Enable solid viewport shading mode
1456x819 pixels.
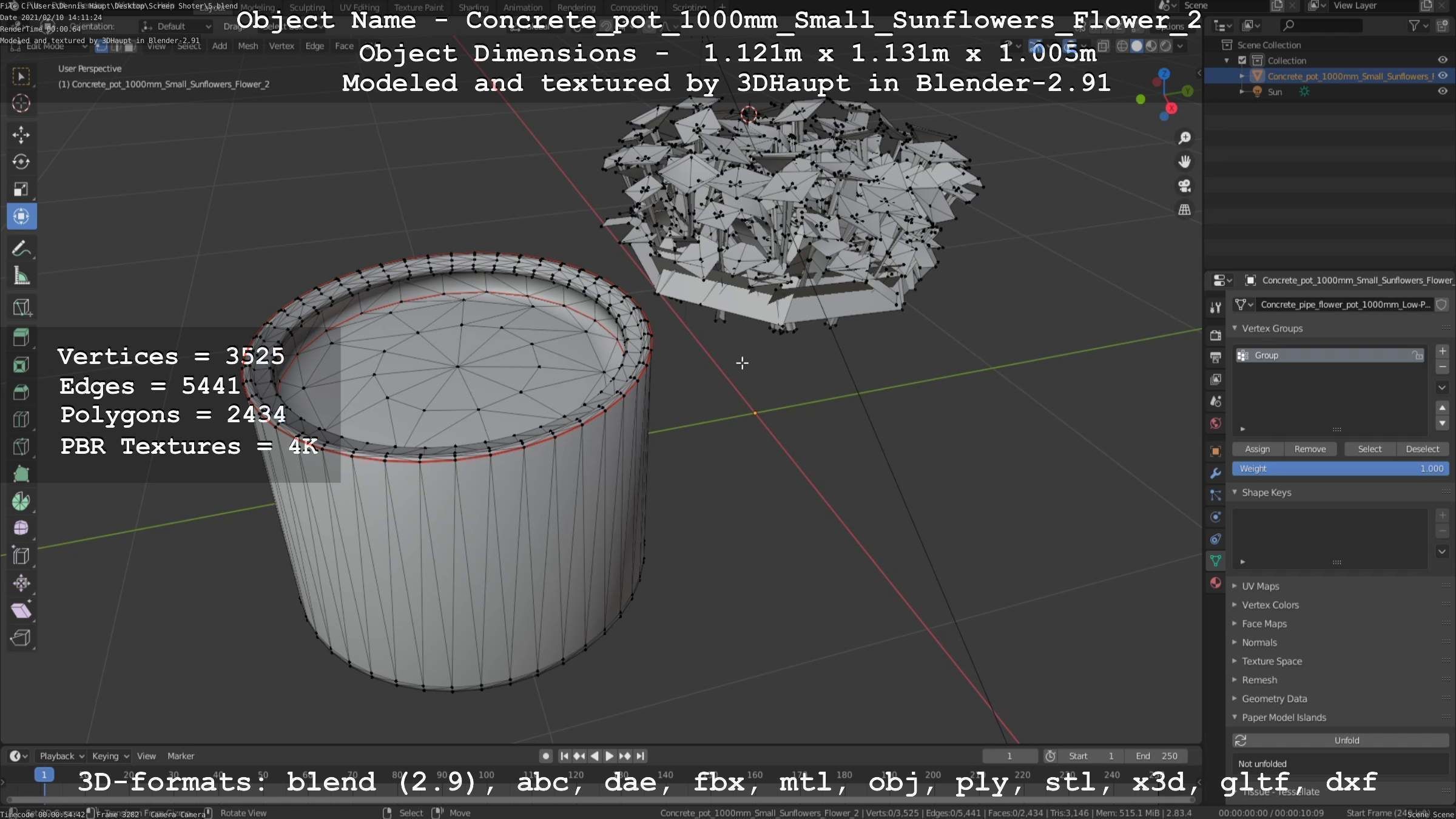(x=1136, y=46)
